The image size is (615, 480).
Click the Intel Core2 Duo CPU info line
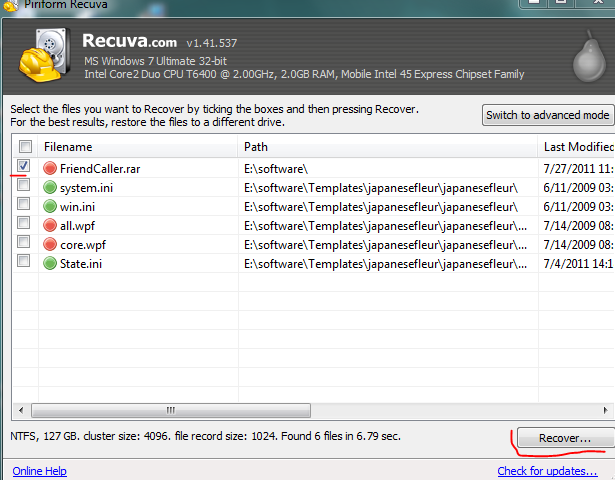[304, 74]
